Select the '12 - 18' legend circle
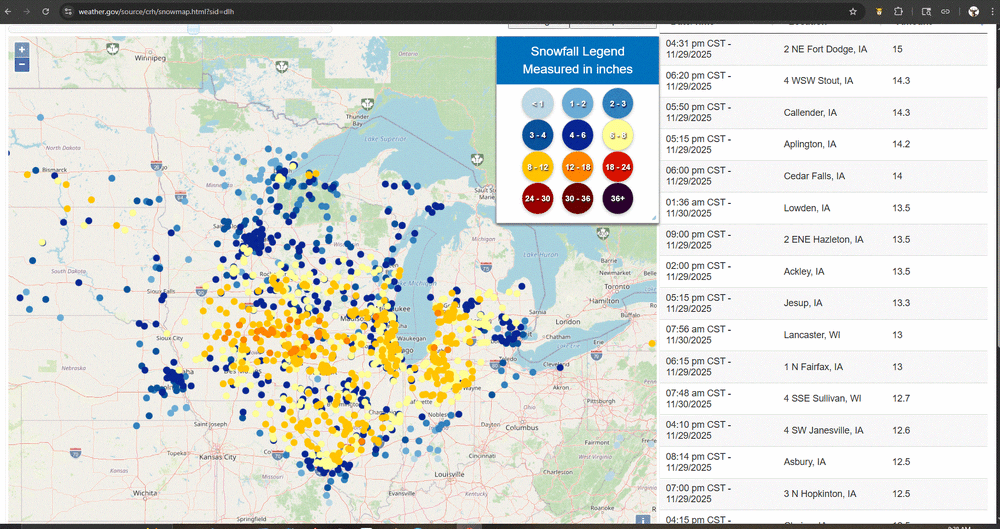The height and width of the screenshot is (529, 1000). 578,167
